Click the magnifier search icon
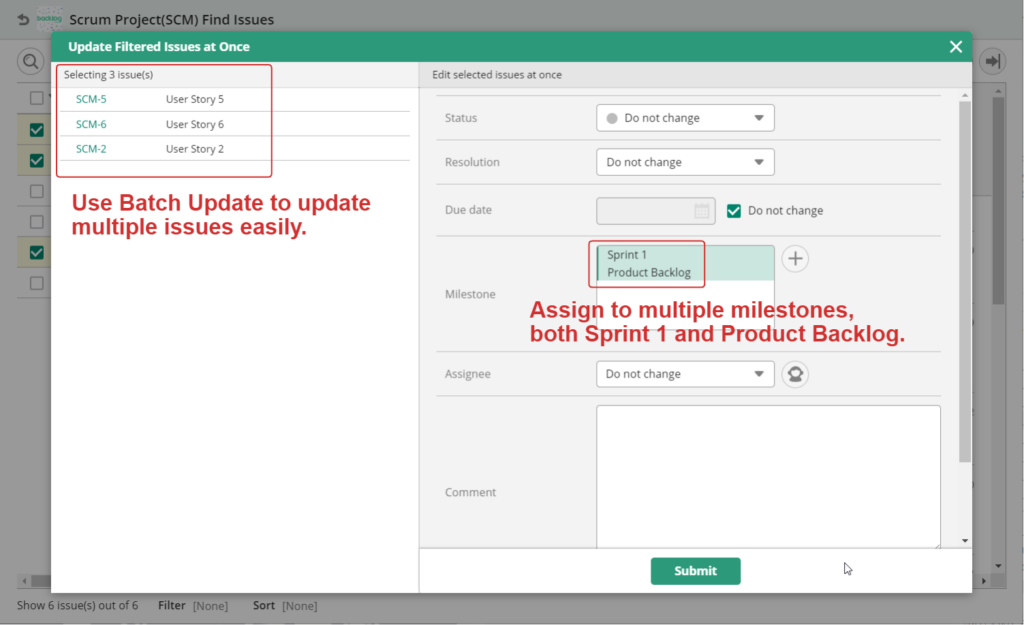The image size is (1024, 625). pyautogui.click(x=29, y=62)
